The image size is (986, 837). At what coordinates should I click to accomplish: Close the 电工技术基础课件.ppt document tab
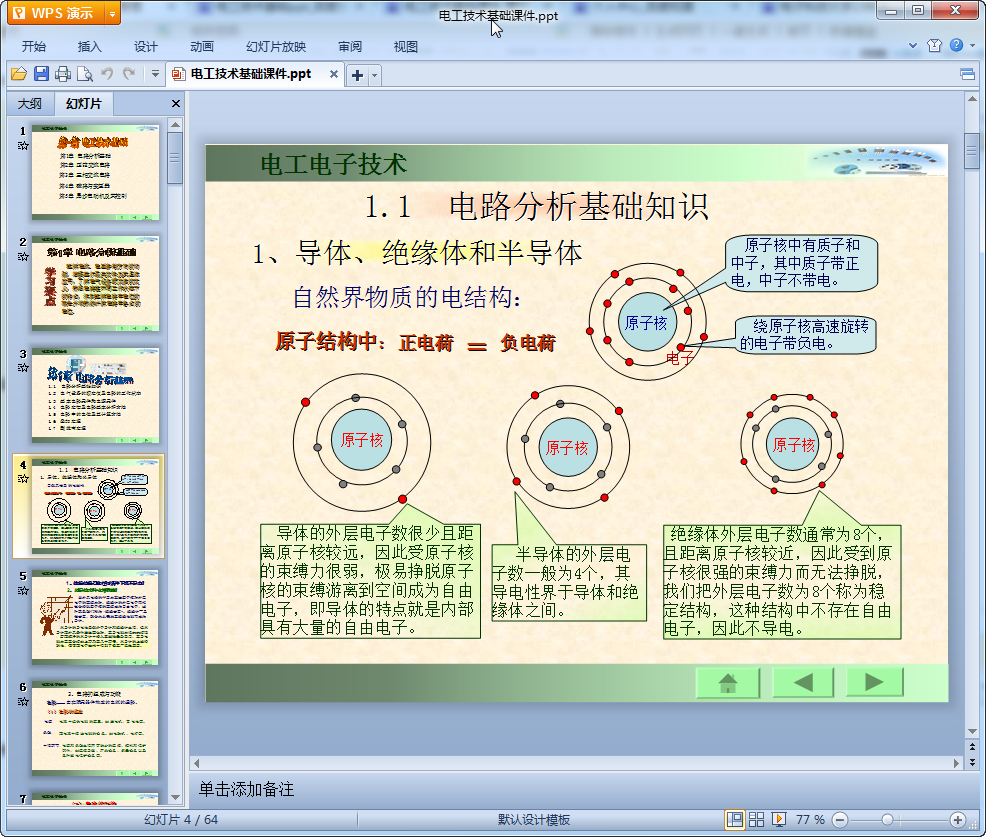(334, 74)
